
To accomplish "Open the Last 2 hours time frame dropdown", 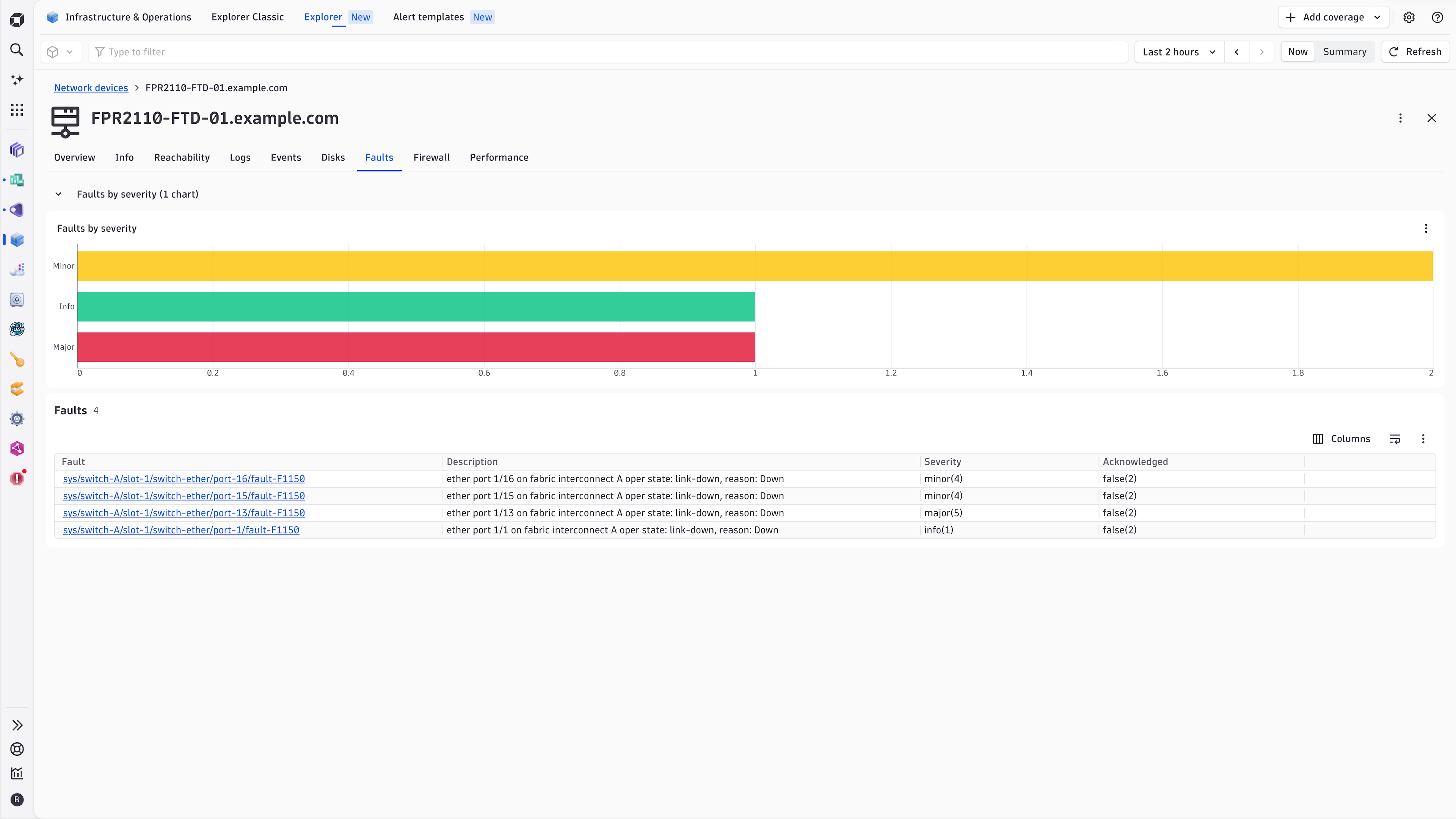I will [1179, 52].
